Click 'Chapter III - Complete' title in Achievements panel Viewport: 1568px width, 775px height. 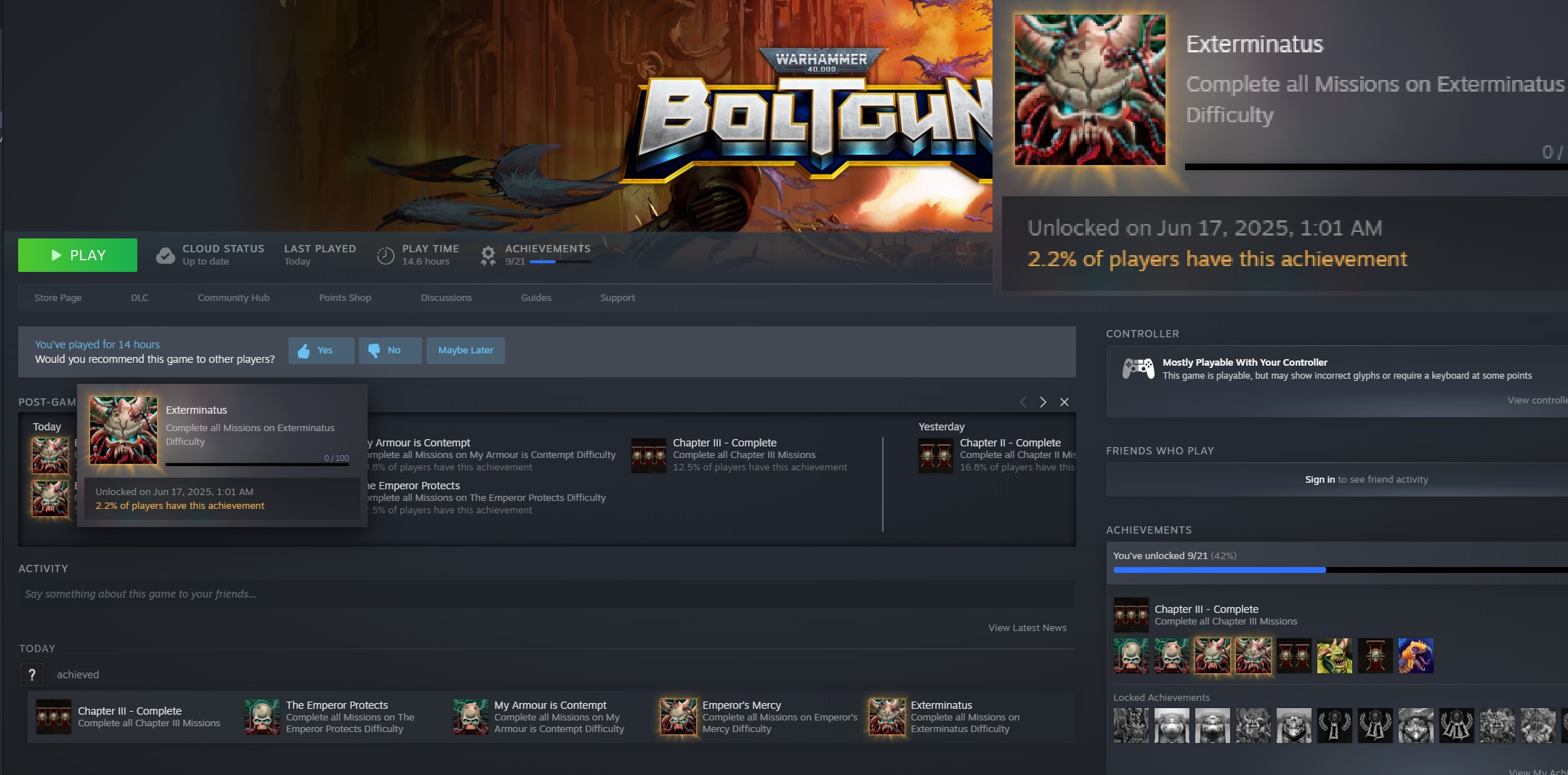[x=1206, y=609]
